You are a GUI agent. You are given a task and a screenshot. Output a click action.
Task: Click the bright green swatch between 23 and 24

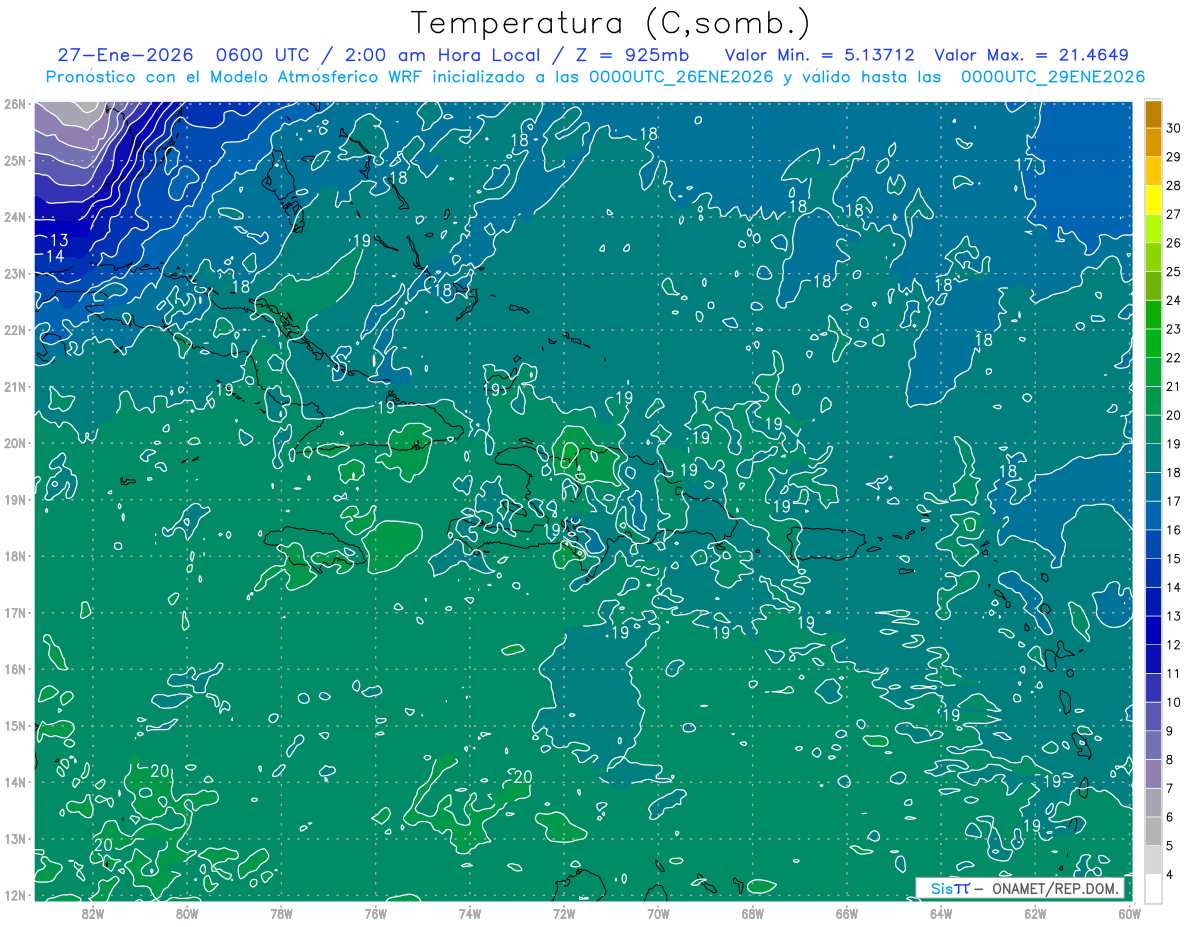[1153, 314]
